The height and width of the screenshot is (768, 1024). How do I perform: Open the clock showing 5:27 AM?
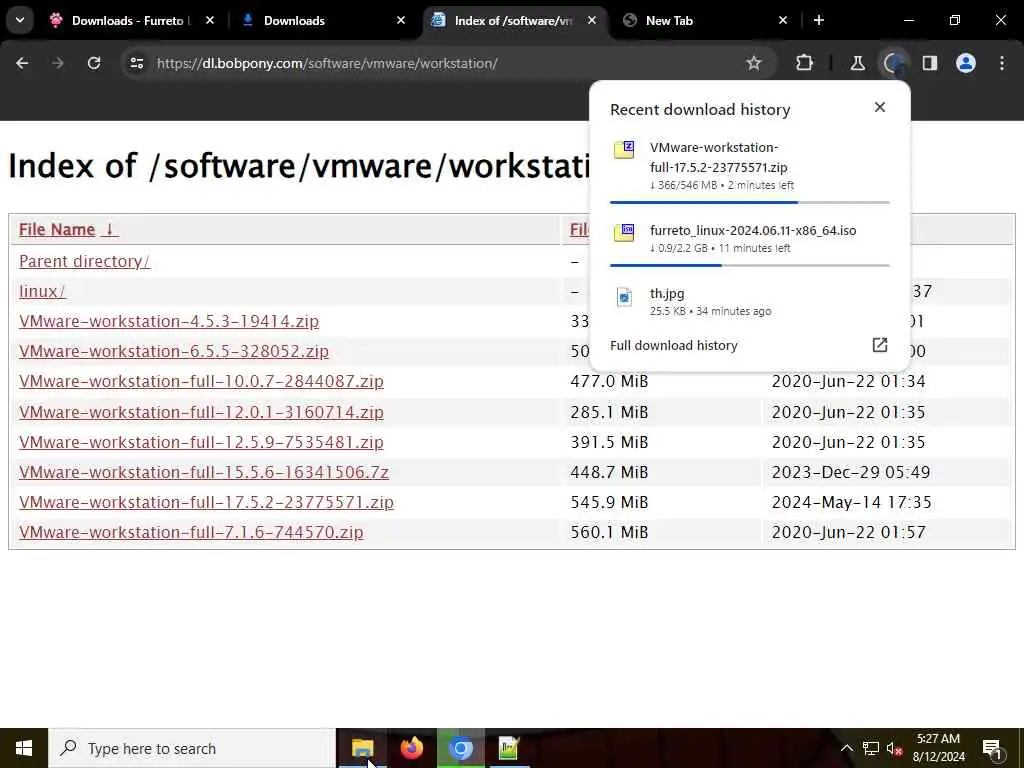(x=938, y=748)
